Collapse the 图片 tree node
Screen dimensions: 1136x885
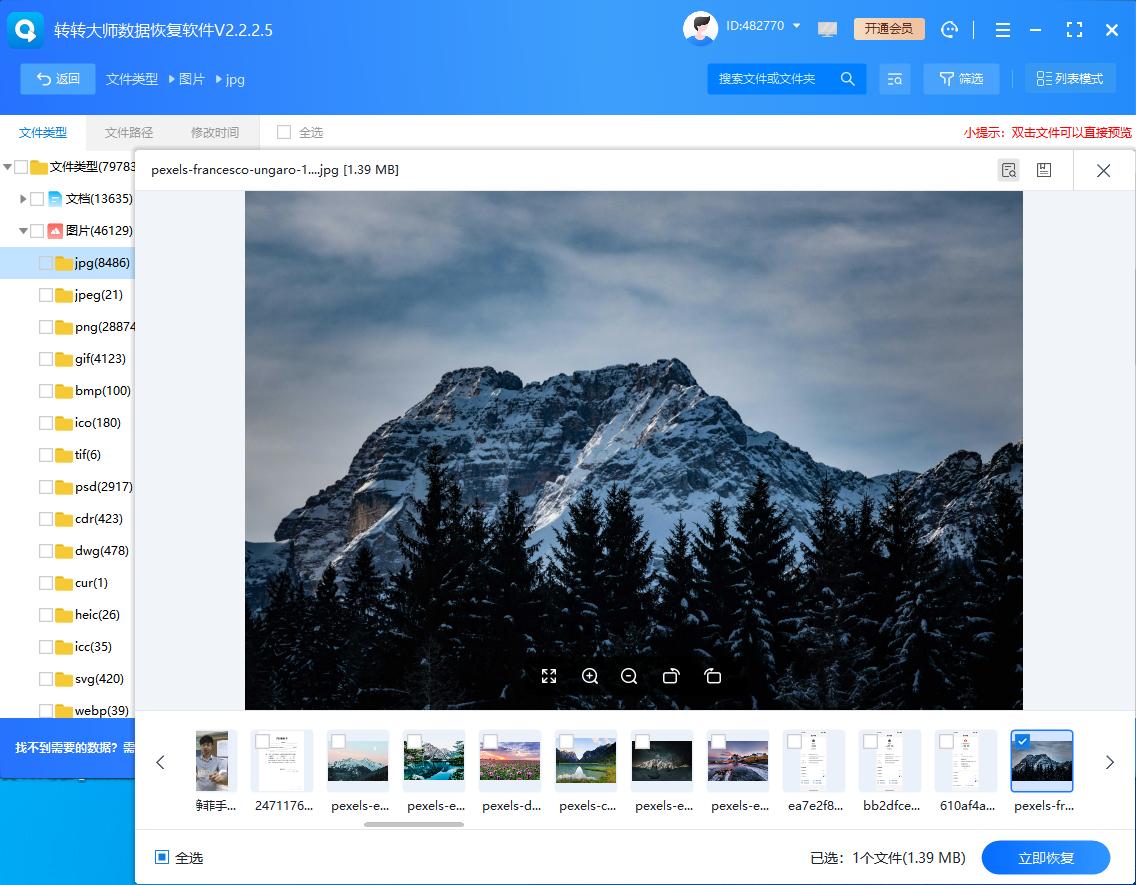coord(24,230)
